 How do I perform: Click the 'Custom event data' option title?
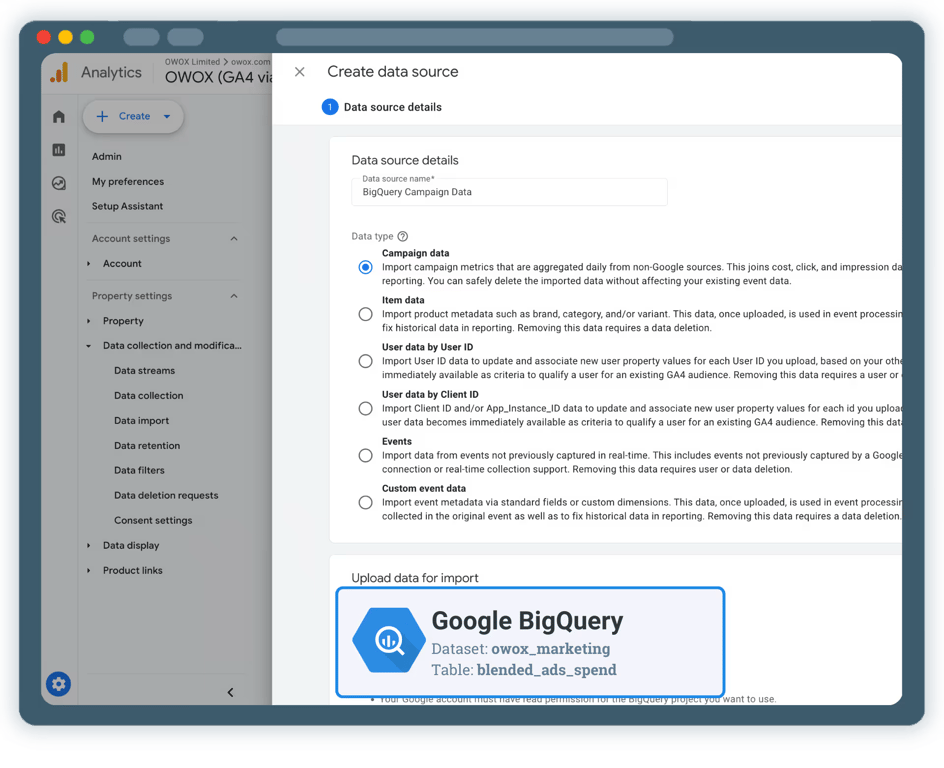click(x=424, y=489)
